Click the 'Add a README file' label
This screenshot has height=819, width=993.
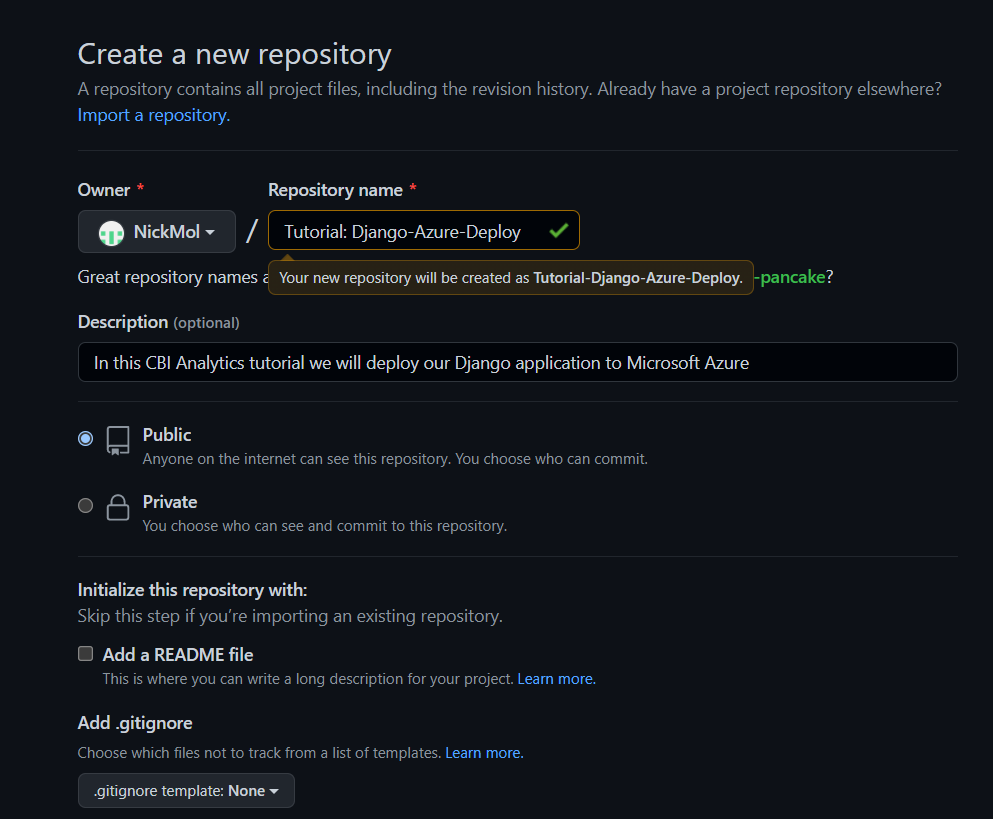tap(178, 655)
